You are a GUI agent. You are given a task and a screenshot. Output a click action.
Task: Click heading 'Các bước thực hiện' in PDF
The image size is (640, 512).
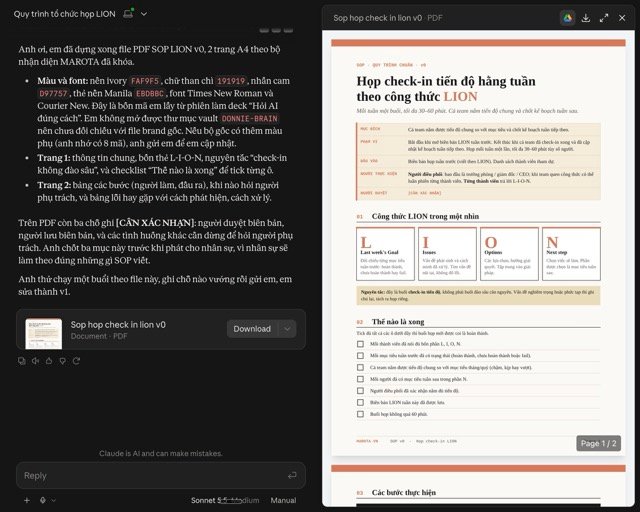pyautogui.click(x=404, y=492)
